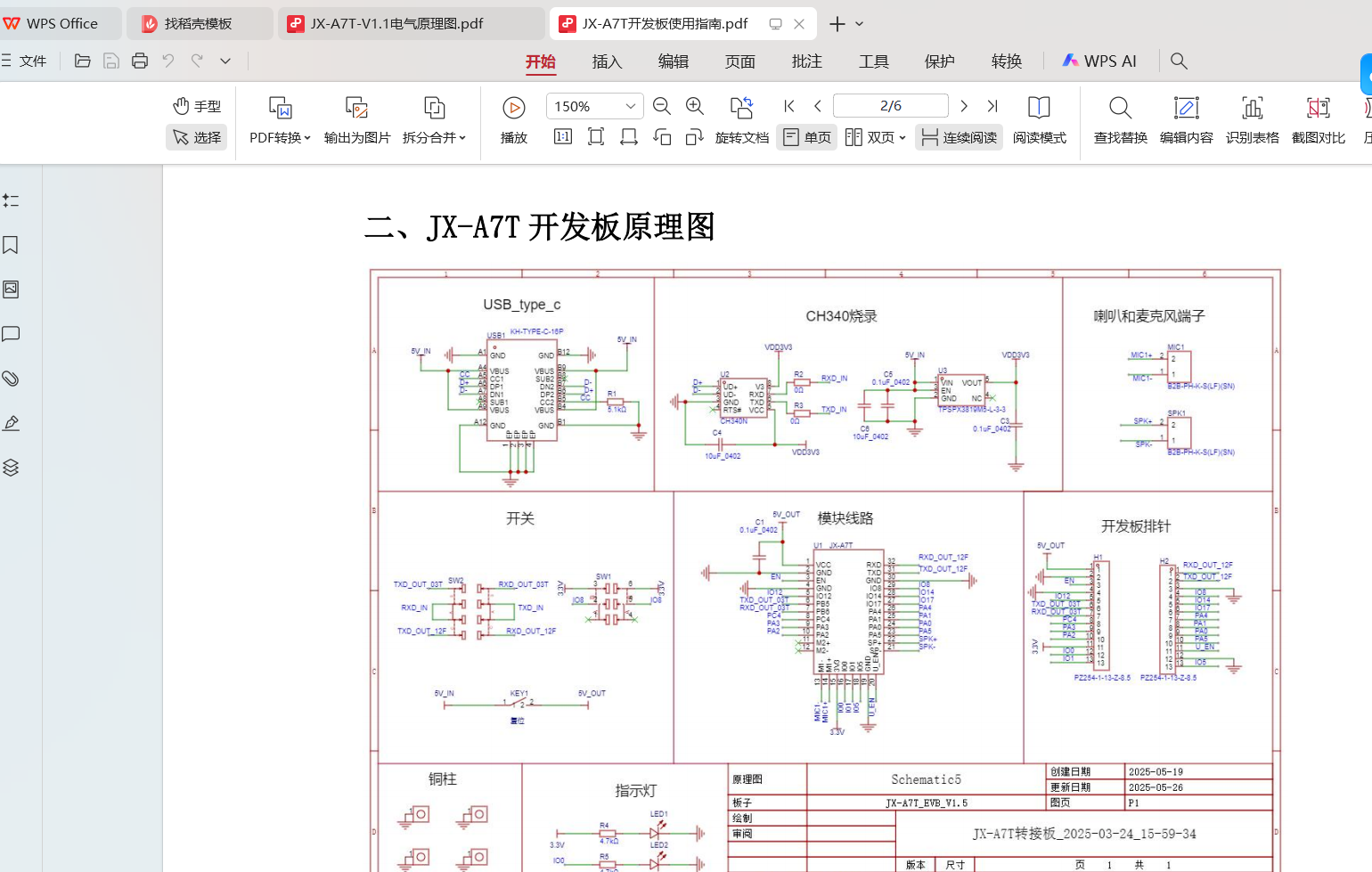Click the 1:1 actual size icon
The width and height of the screenshot is (1372, 872).
click(562, 136)
